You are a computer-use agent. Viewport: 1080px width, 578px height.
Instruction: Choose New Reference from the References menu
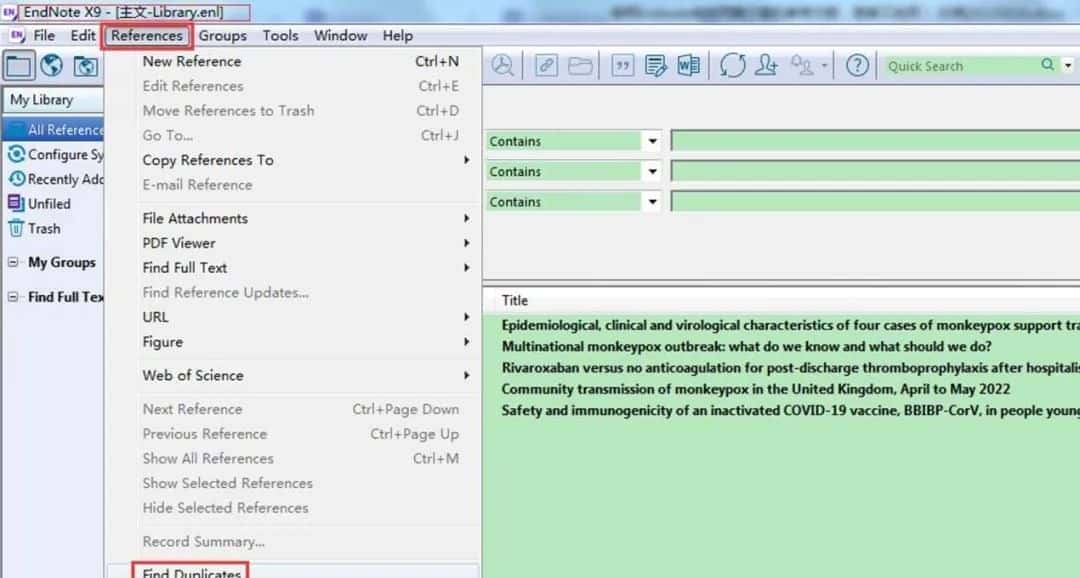(192, 62)
